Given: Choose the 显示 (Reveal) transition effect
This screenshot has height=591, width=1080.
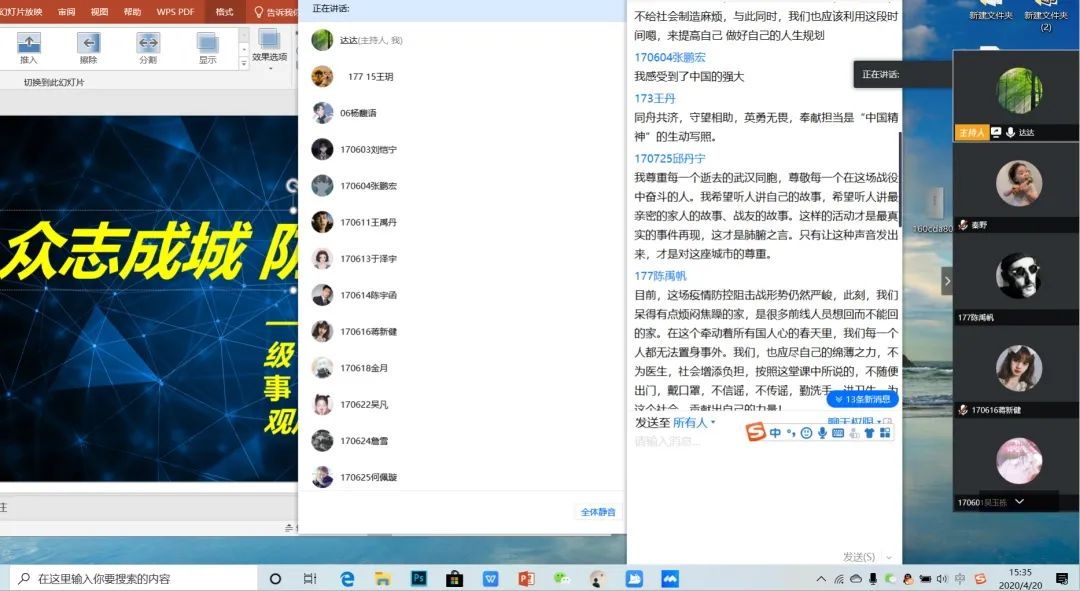Looking at the screenshot, I should pos(207,47).
